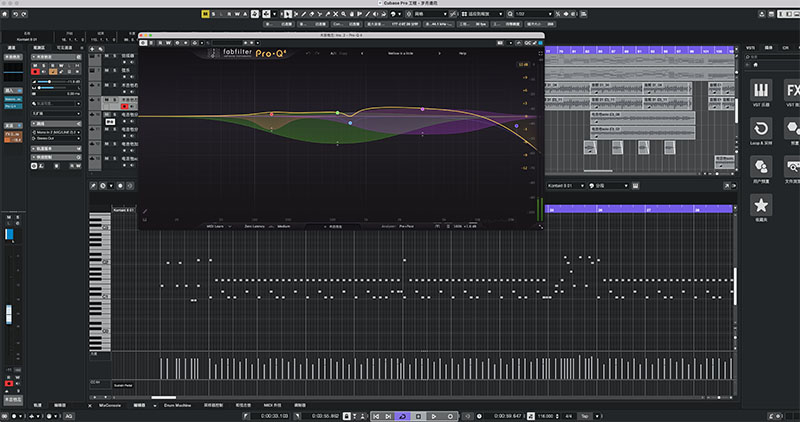
Task: Toggle the yellow M mute-all state button
Action: (205, 14)
